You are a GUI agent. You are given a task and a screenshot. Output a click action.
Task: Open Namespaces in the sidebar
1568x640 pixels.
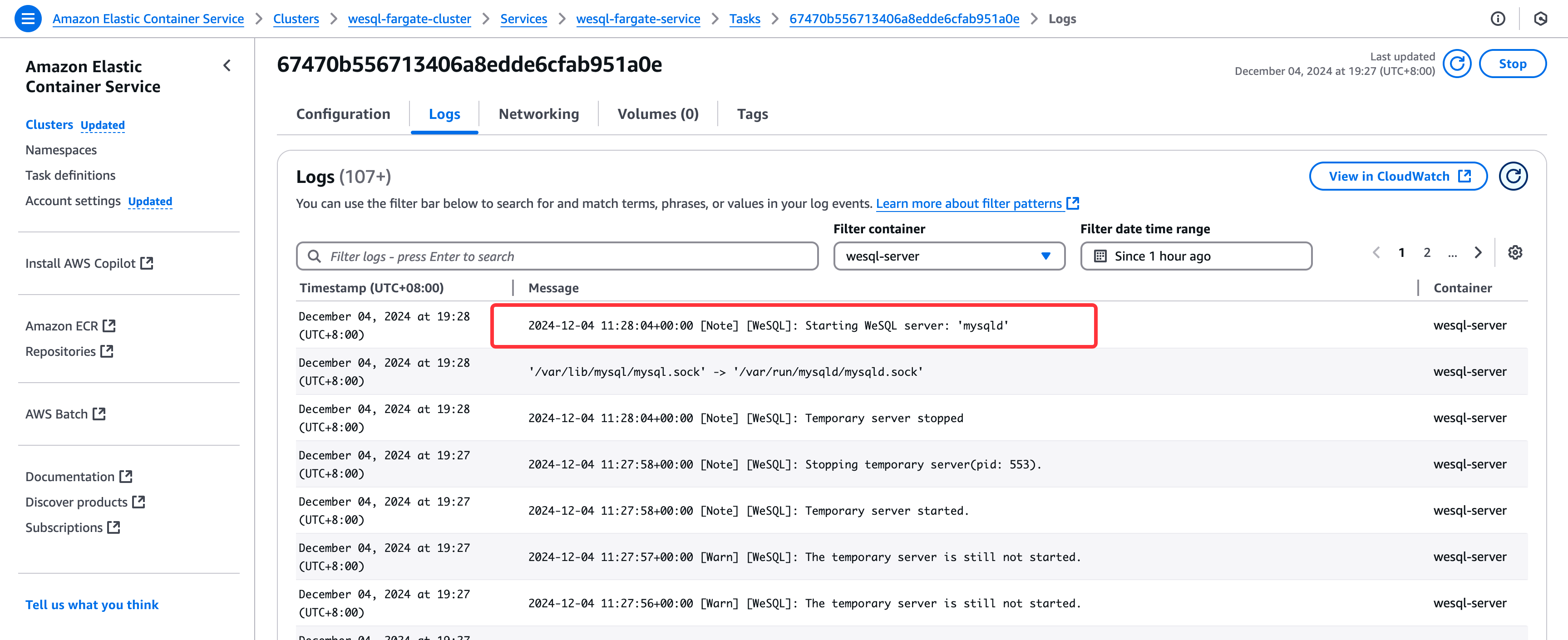point(61,150)
